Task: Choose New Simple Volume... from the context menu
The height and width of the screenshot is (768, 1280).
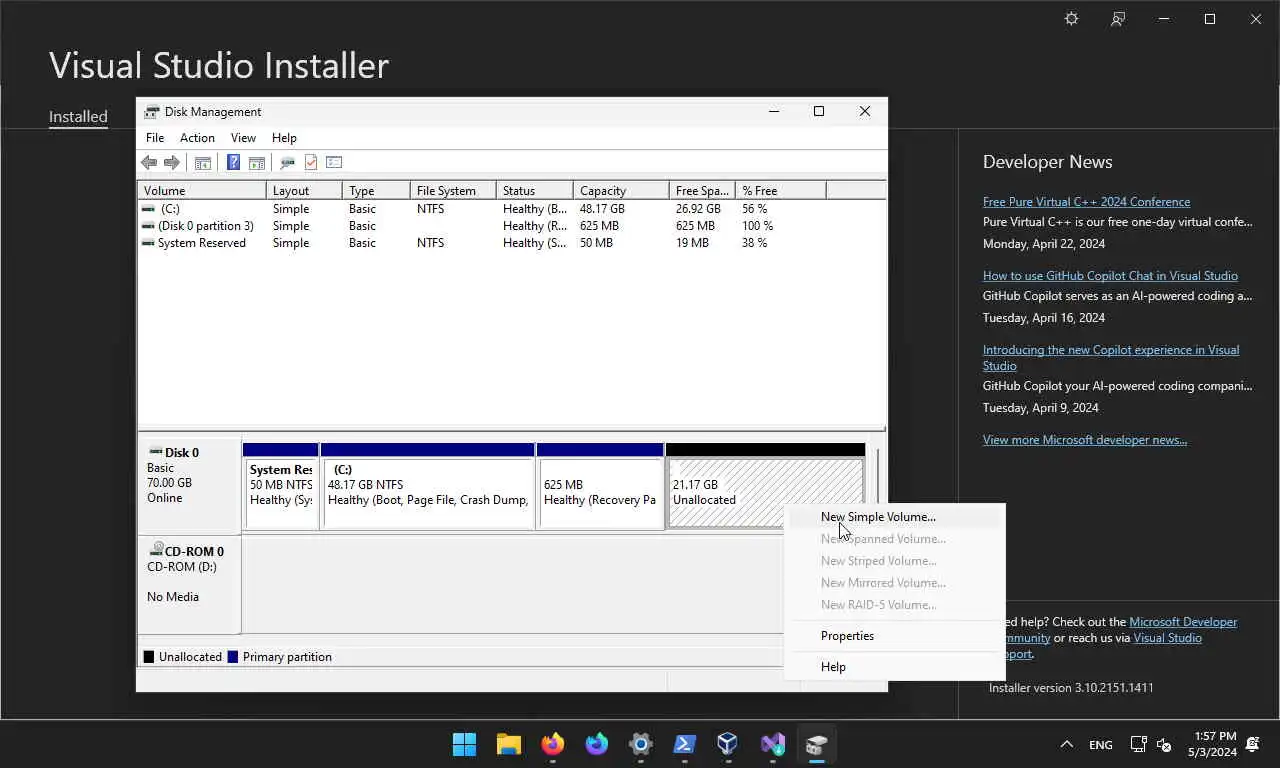Action: click(895, 517)
